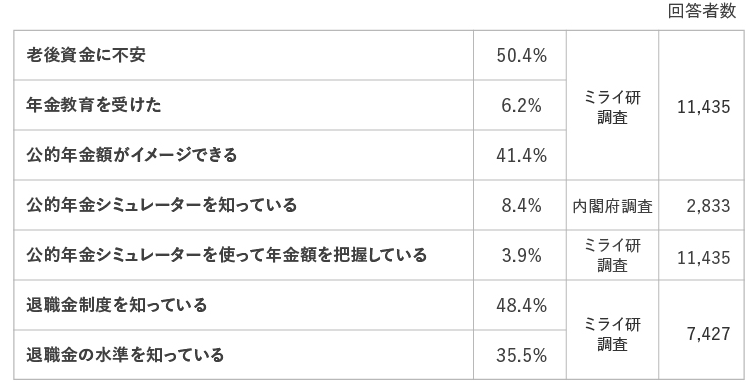Click the top ミライ研調査 merged cell

(612, 105)
